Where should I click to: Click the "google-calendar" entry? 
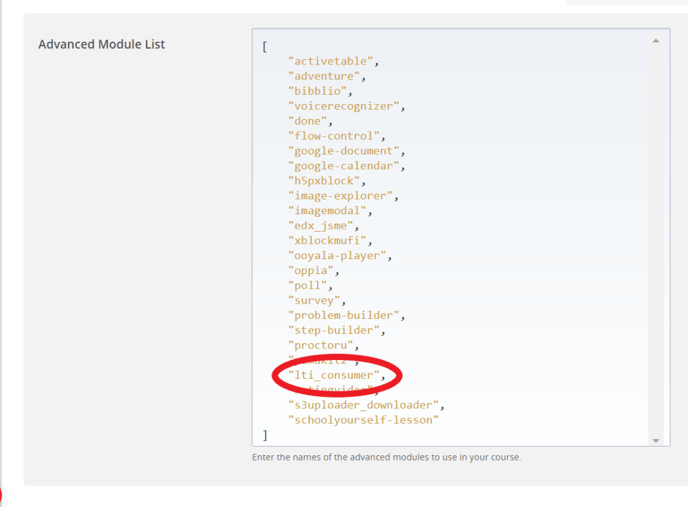344,165
